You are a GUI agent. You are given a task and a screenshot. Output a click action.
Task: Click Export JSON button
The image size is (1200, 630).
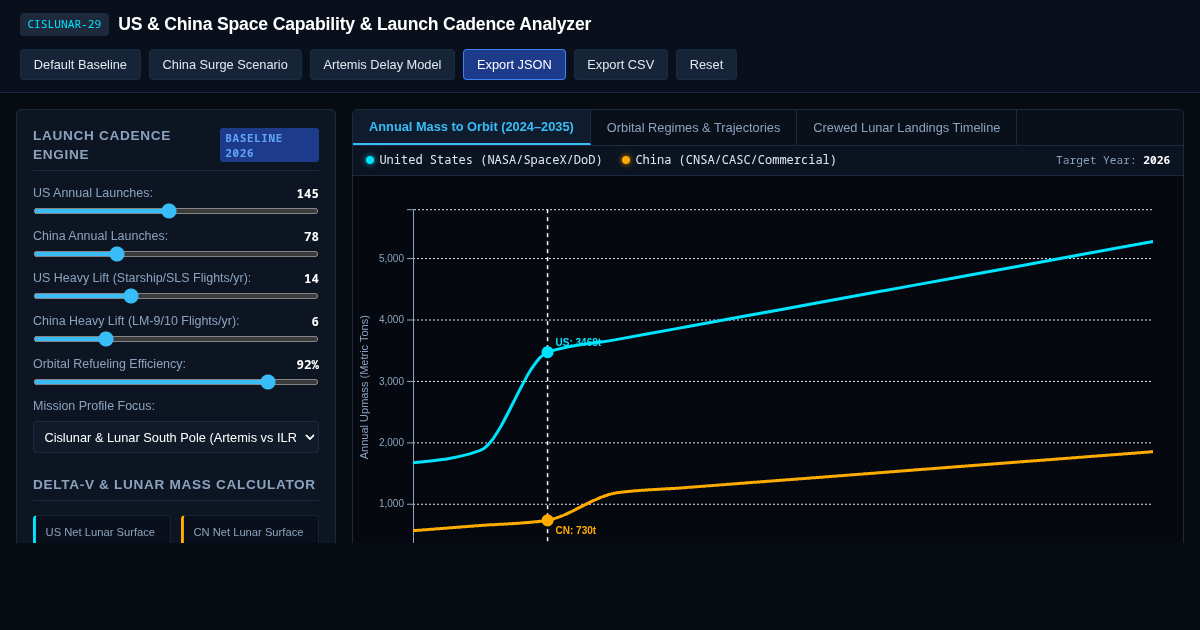click(x=514, y=65)
